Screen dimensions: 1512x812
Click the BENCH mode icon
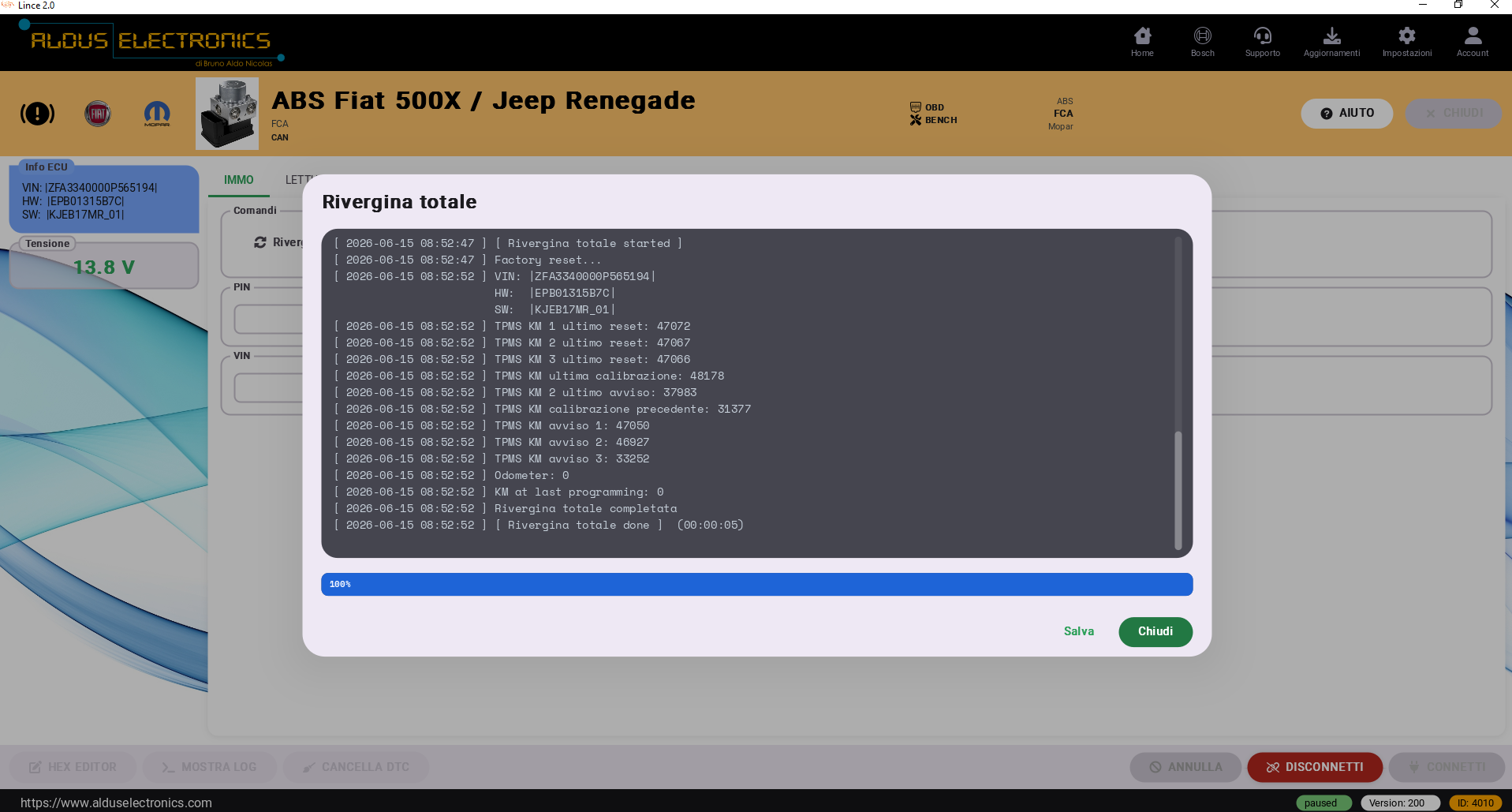click(x=915, y=120)
